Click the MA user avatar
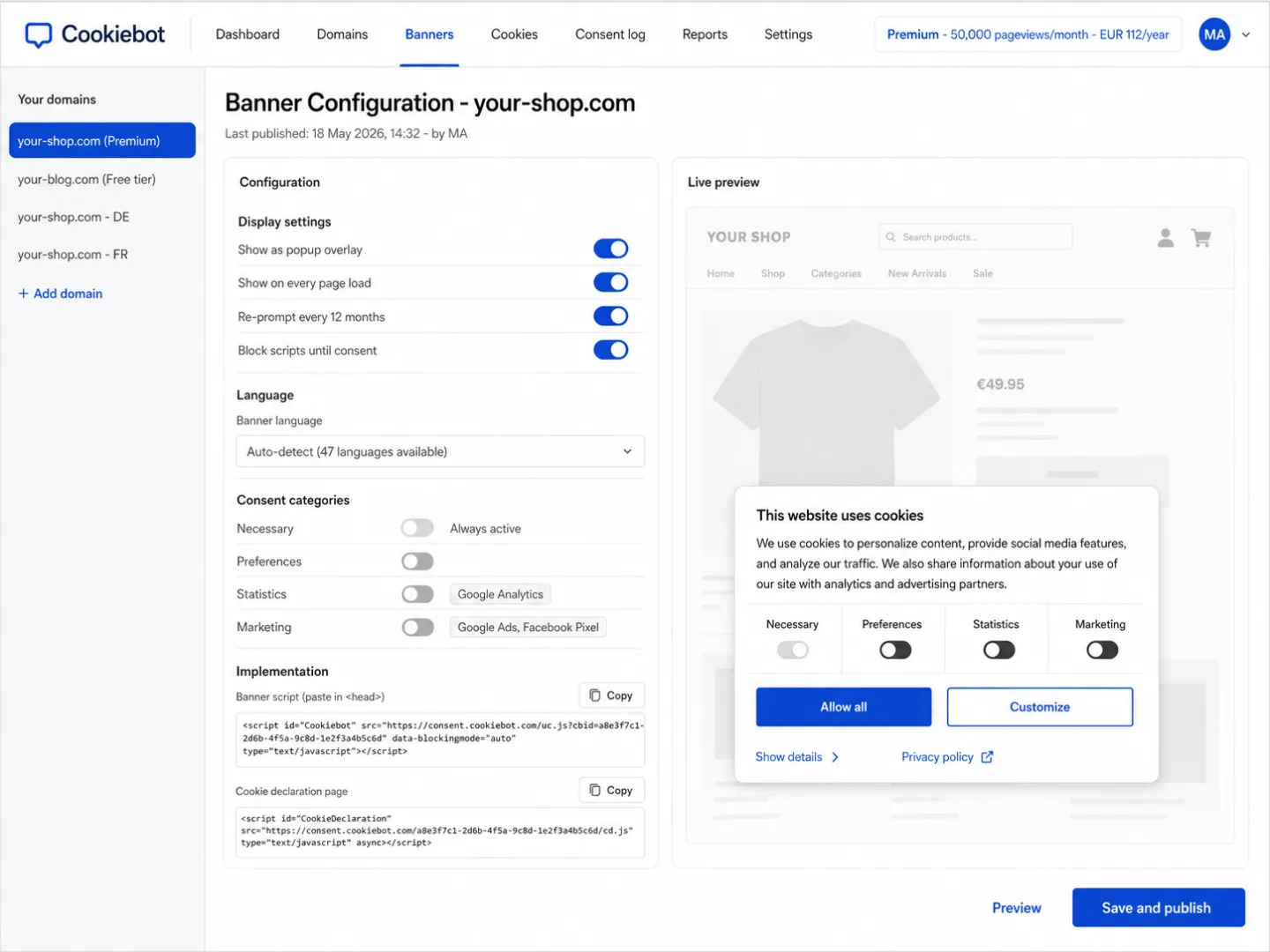Viewport: 1270px width, 952px height. 1214,34
